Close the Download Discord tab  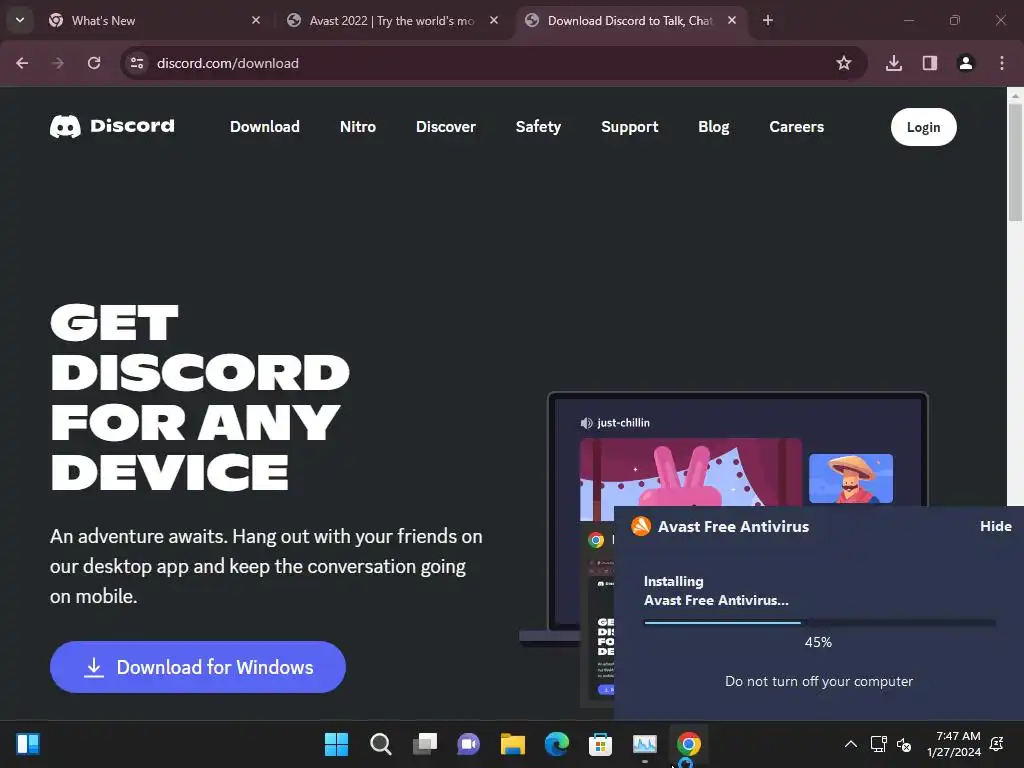[x=732, y=20]
